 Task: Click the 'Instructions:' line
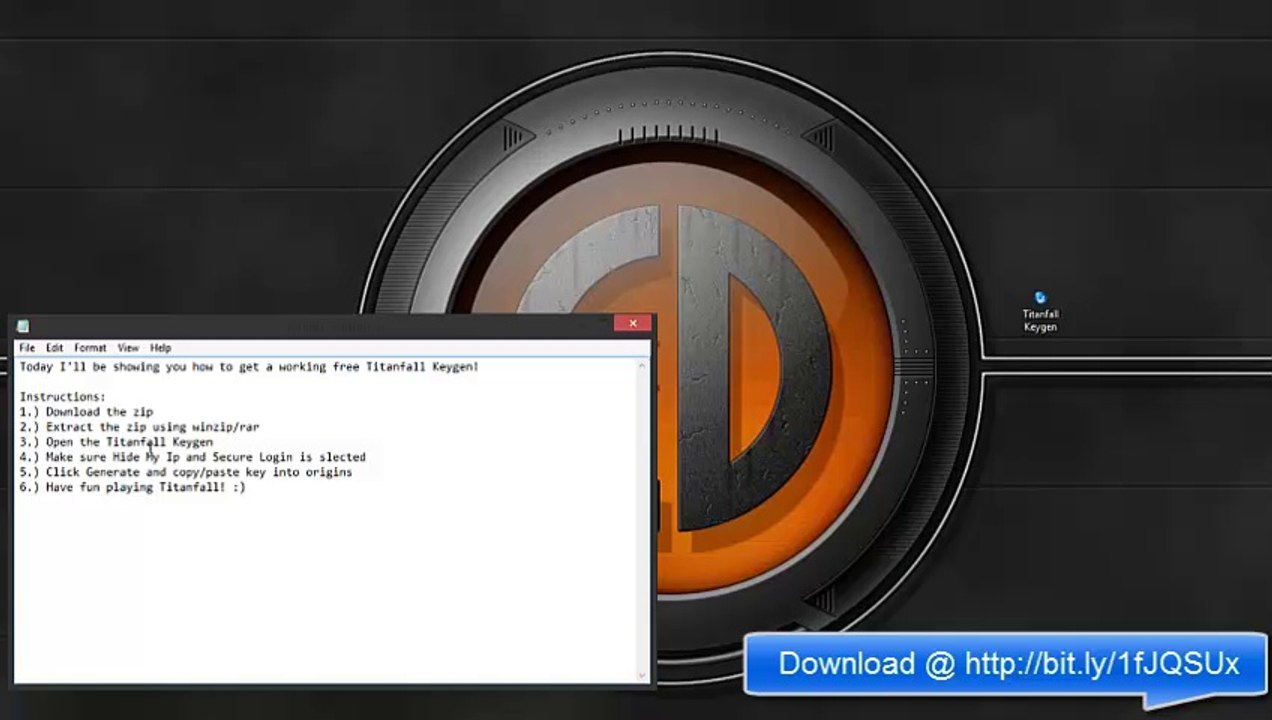click(x=62, y=397)
